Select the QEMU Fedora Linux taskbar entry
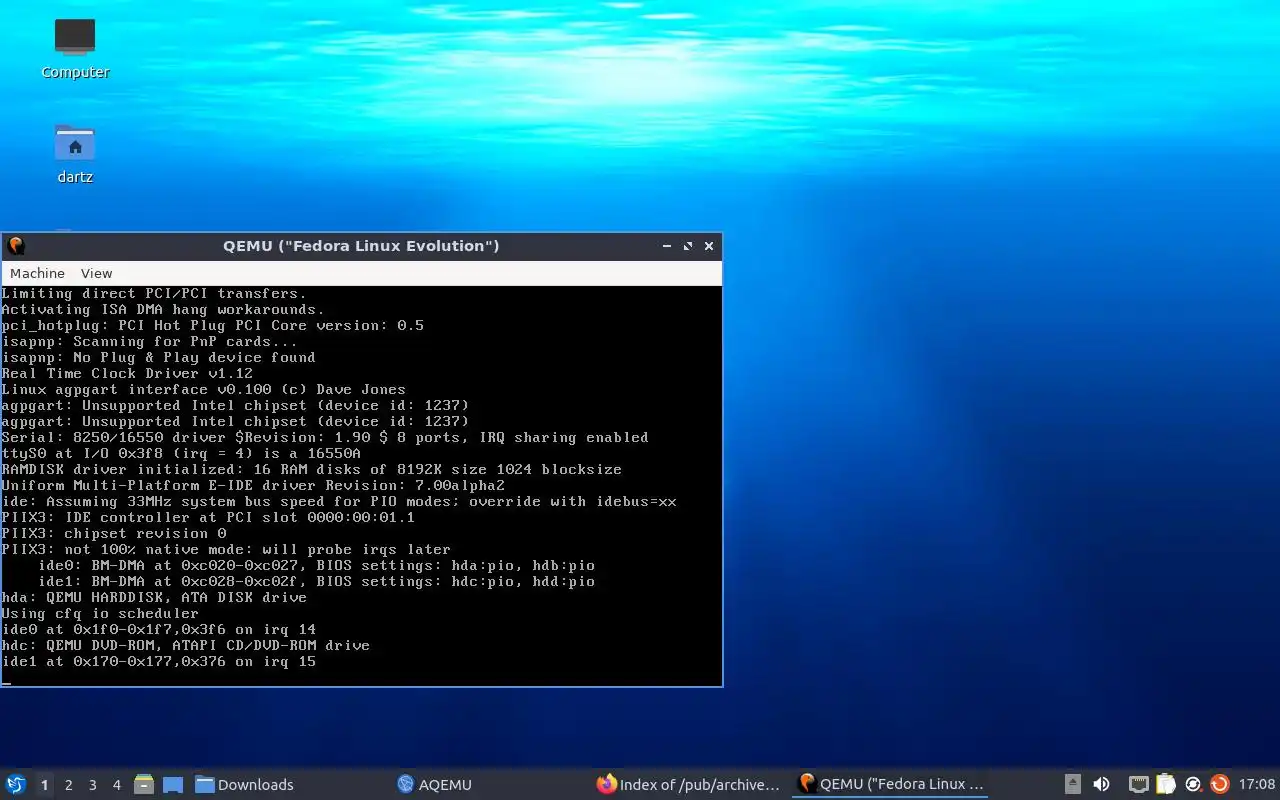The height and width of the screenshot is (800, 1280). (x=890, y=785)
